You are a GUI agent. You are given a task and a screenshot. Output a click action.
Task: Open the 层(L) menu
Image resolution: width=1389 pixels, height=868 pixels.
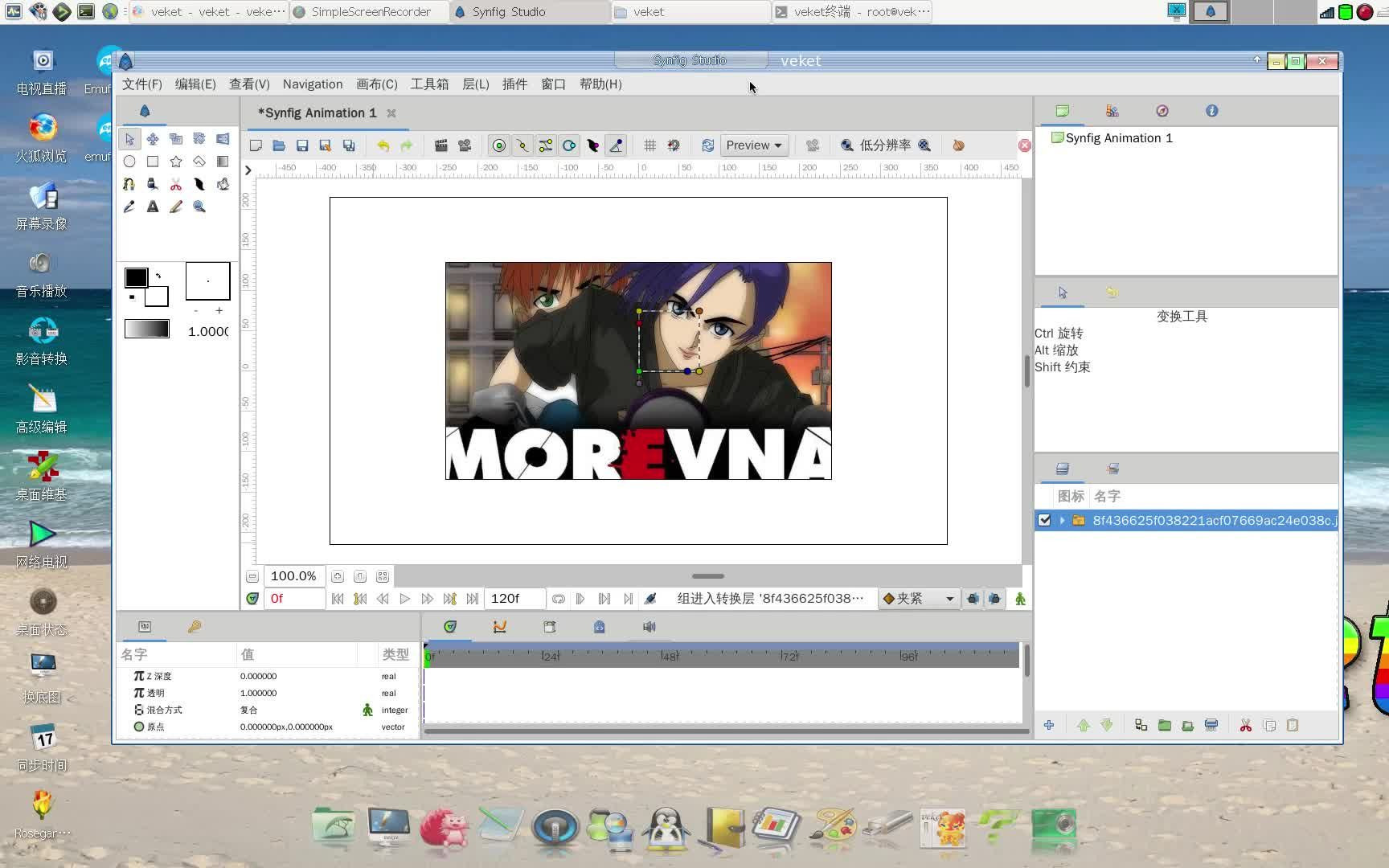(x=476, y=84)
